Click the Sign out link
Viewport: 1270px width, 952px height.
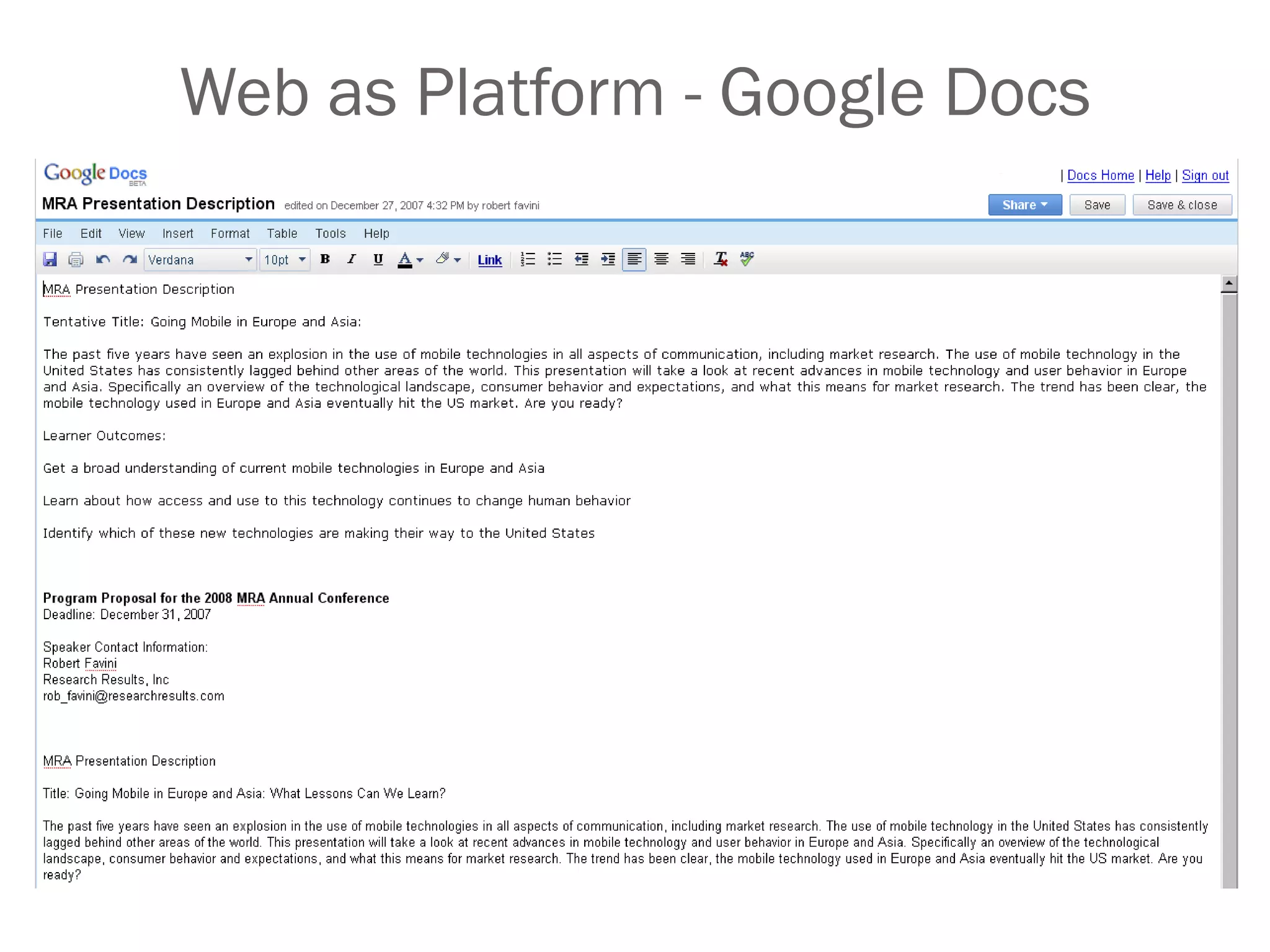tap(1205, 175)
